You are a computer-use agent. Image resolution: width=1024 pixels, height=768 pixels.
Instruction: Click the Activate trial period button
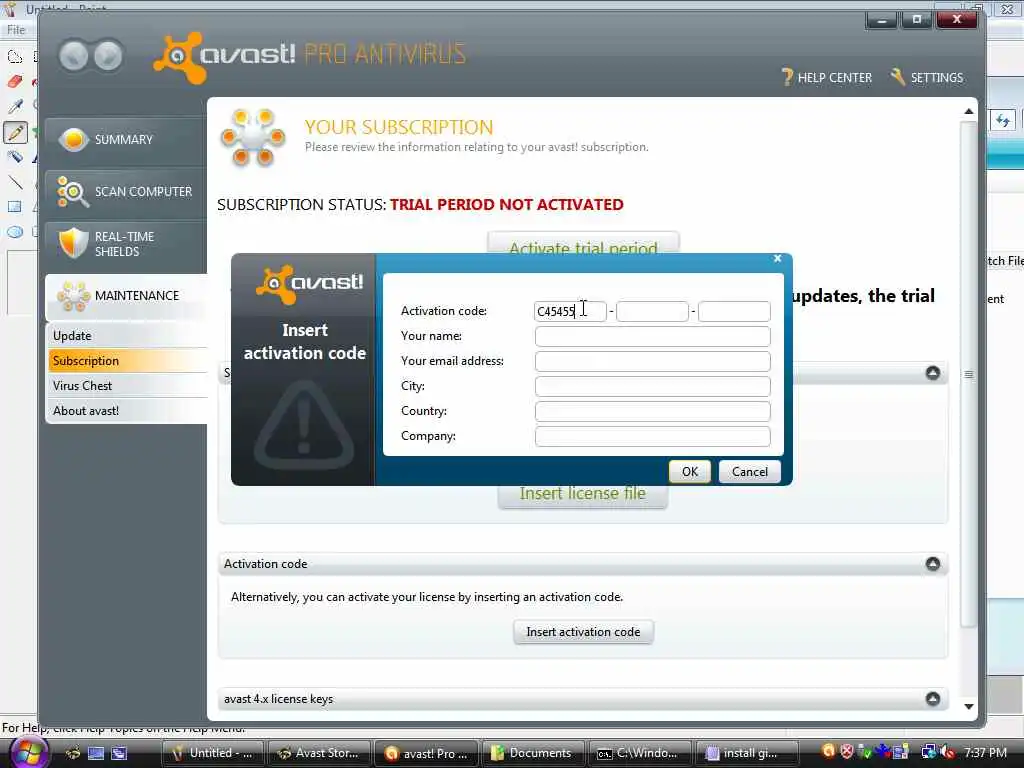point(583,244)
